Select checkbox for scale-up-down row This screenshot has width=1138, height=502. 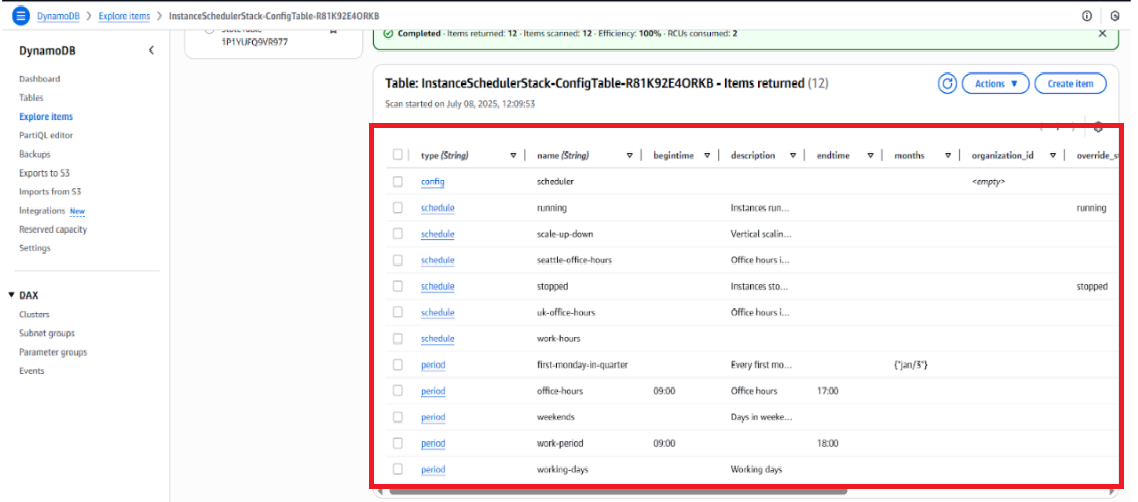click(398, 234)
